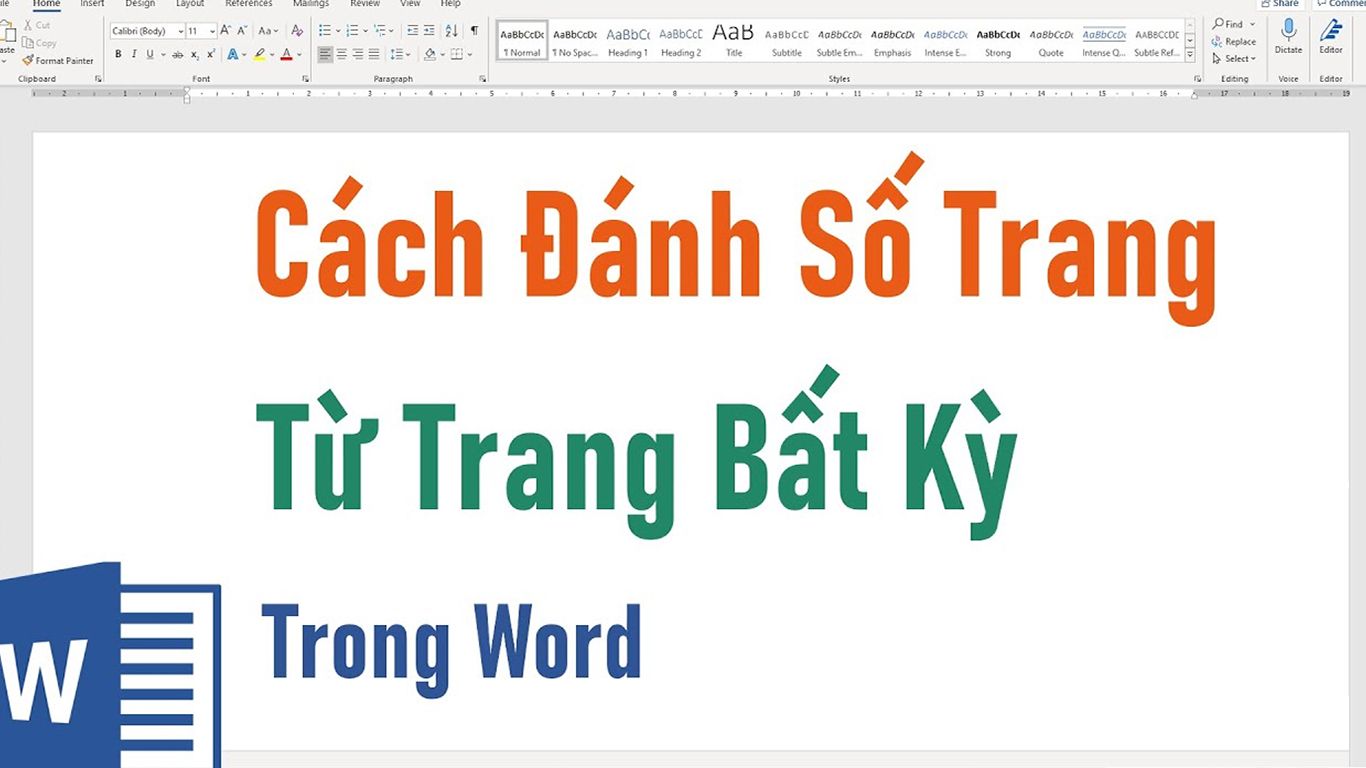Viewport: 1366px width, 768px height.
Task: Open the Editor proofing pane
Action: click(1331, 36)
